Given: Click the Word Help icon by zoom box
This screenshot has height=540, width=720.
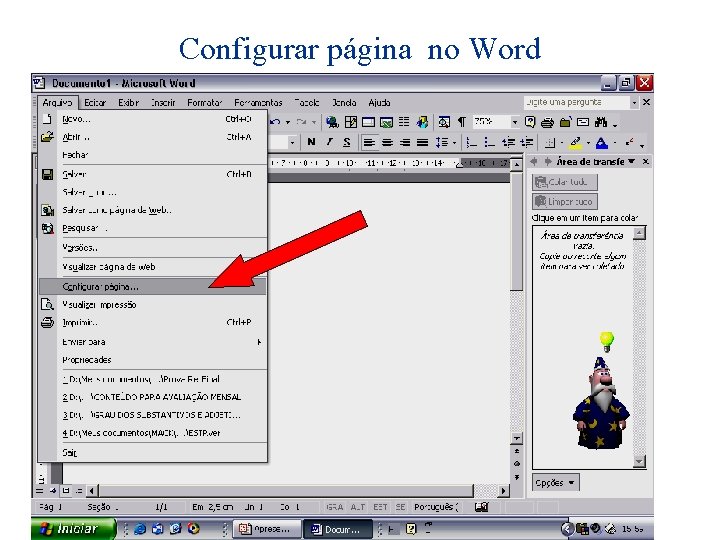Looking at the screenshot, I should (x=529, y=122).
